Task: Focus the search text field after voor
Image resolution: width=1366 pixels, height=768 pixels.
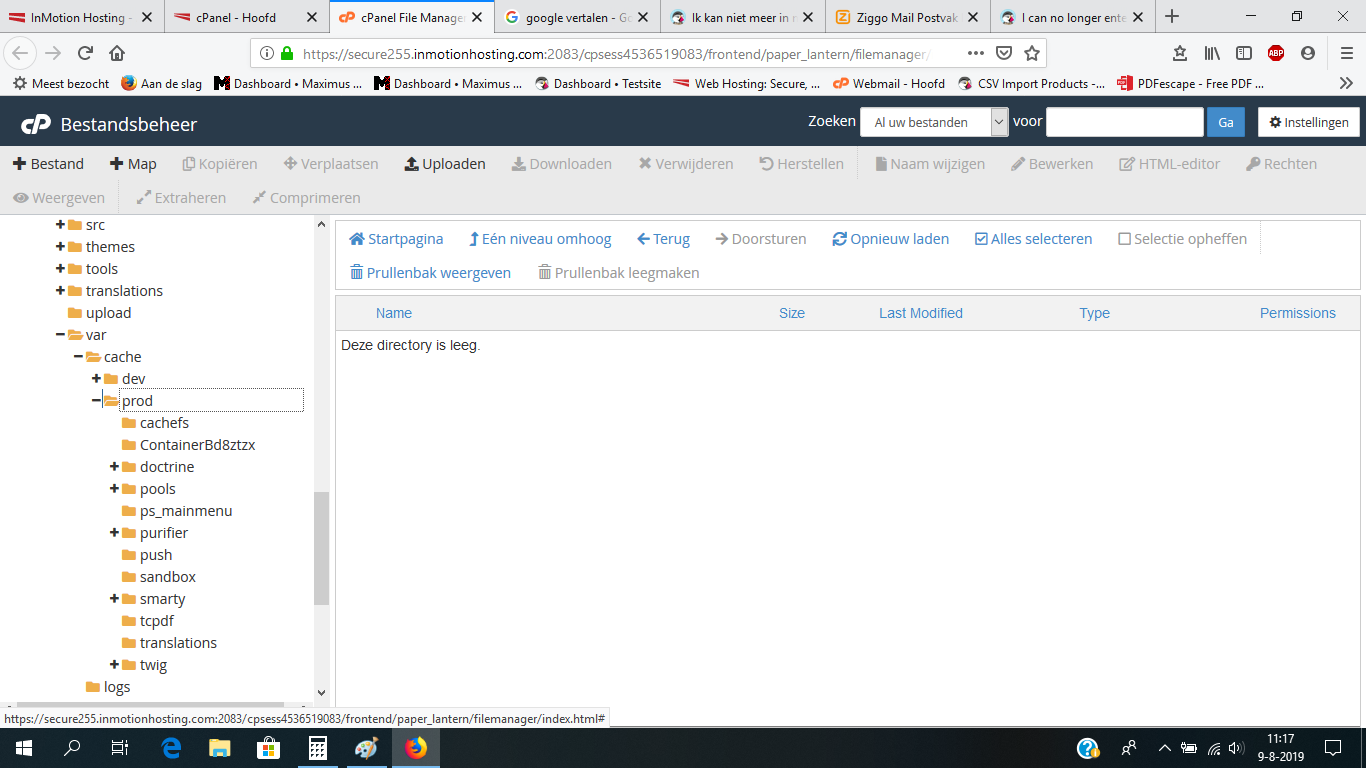Action: tap(1125, 122)
